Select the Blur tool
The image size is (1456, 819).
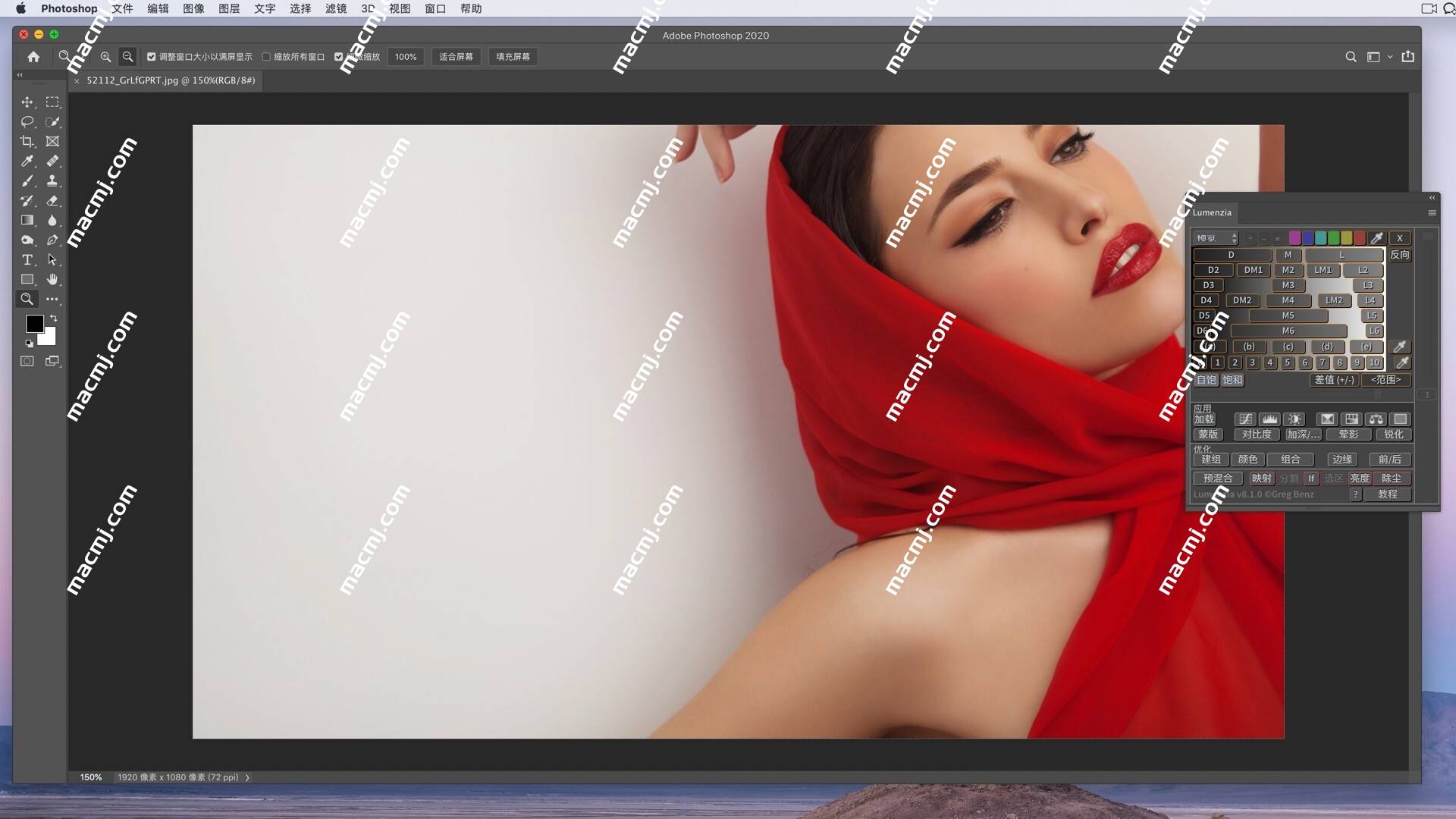pyautogui.click(x=52, y=221)
